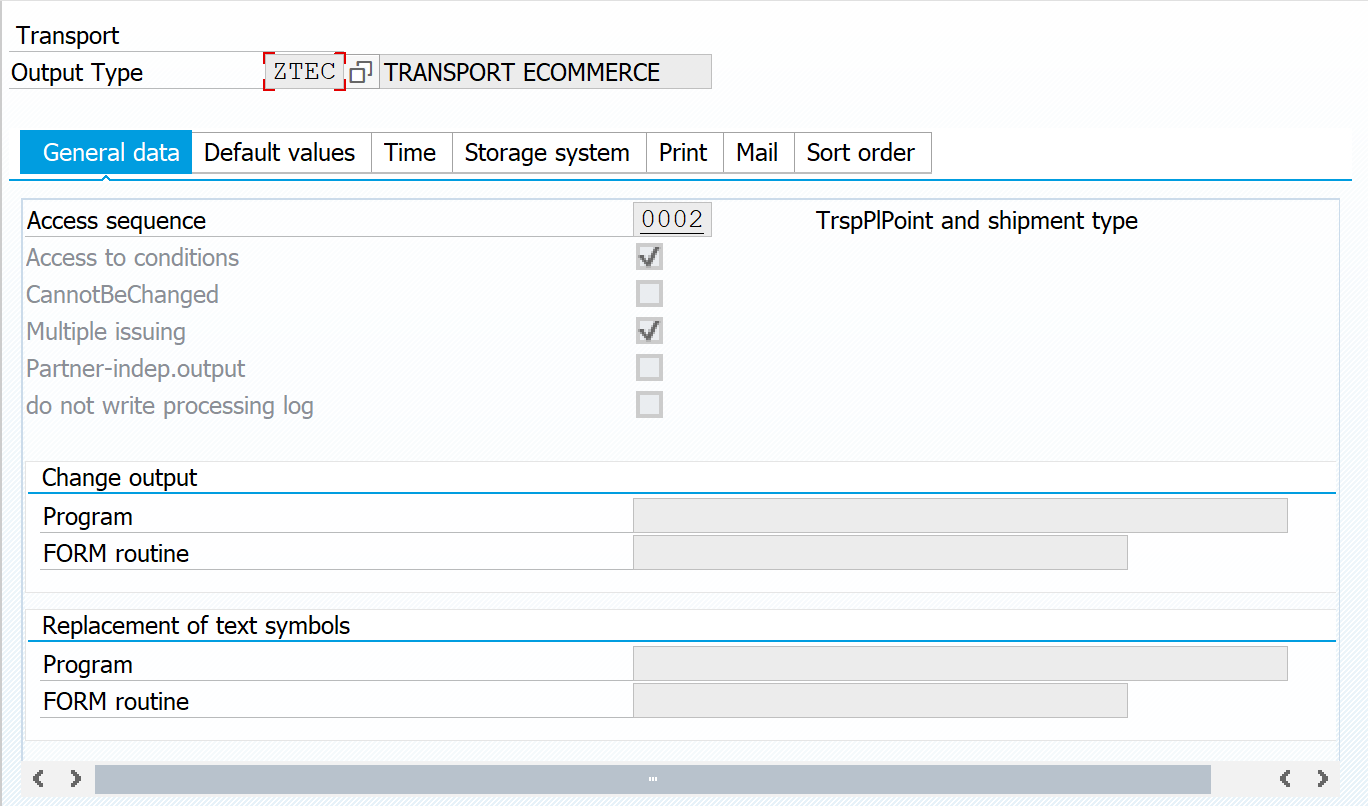This screenshot has width=1368, height=806.
Task: Show the Sort order tab
Action: (x=861, y=153)
